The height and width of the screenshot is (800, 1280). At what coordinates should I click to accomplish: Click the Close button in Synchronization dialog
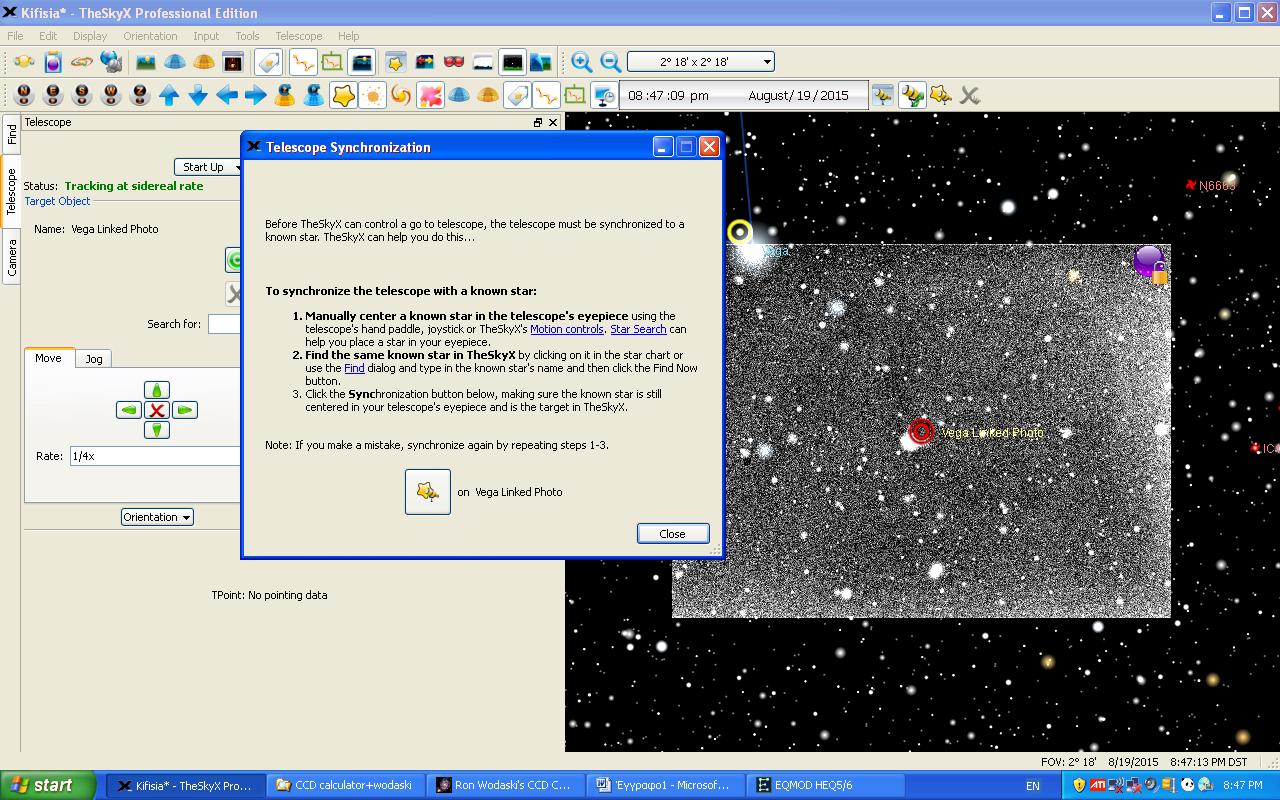pos(673,534)
